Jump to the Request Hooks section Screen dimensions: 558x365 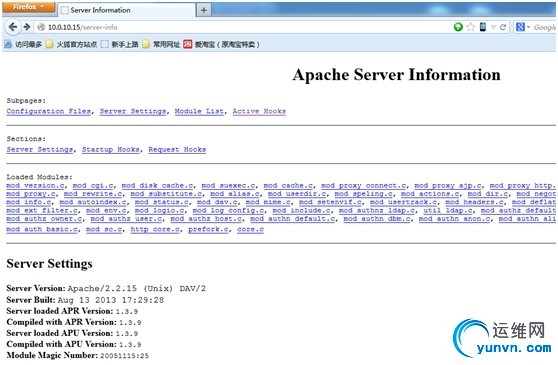[x=177, y=149]
